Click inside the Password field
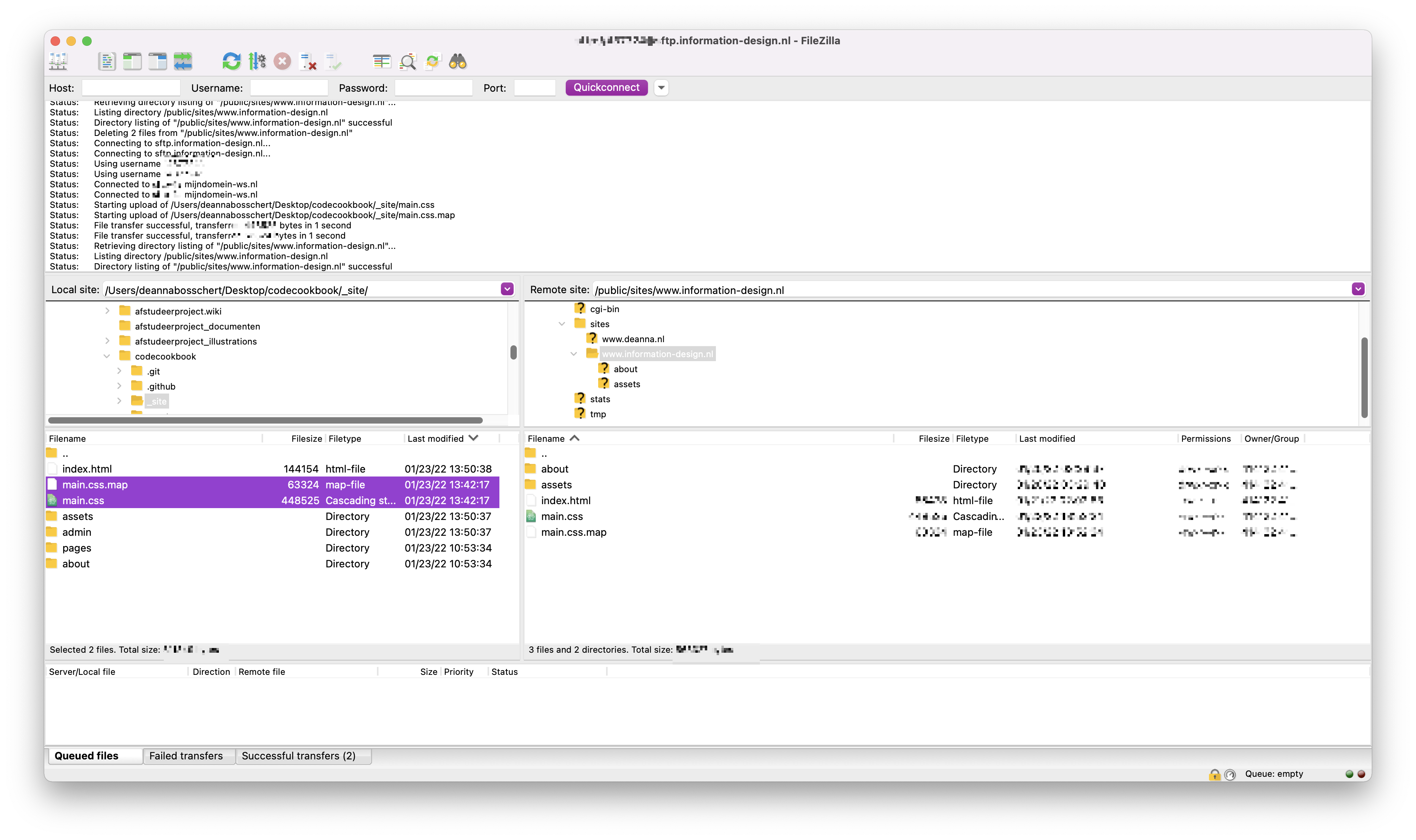The height and width of the screenshot is (840, 1416). [x=433, y=88]
